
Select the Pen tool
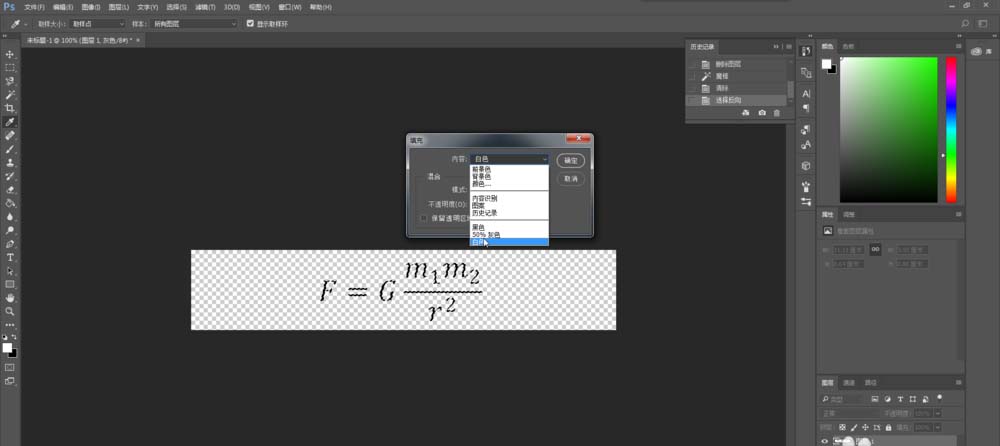click(10, 244)
